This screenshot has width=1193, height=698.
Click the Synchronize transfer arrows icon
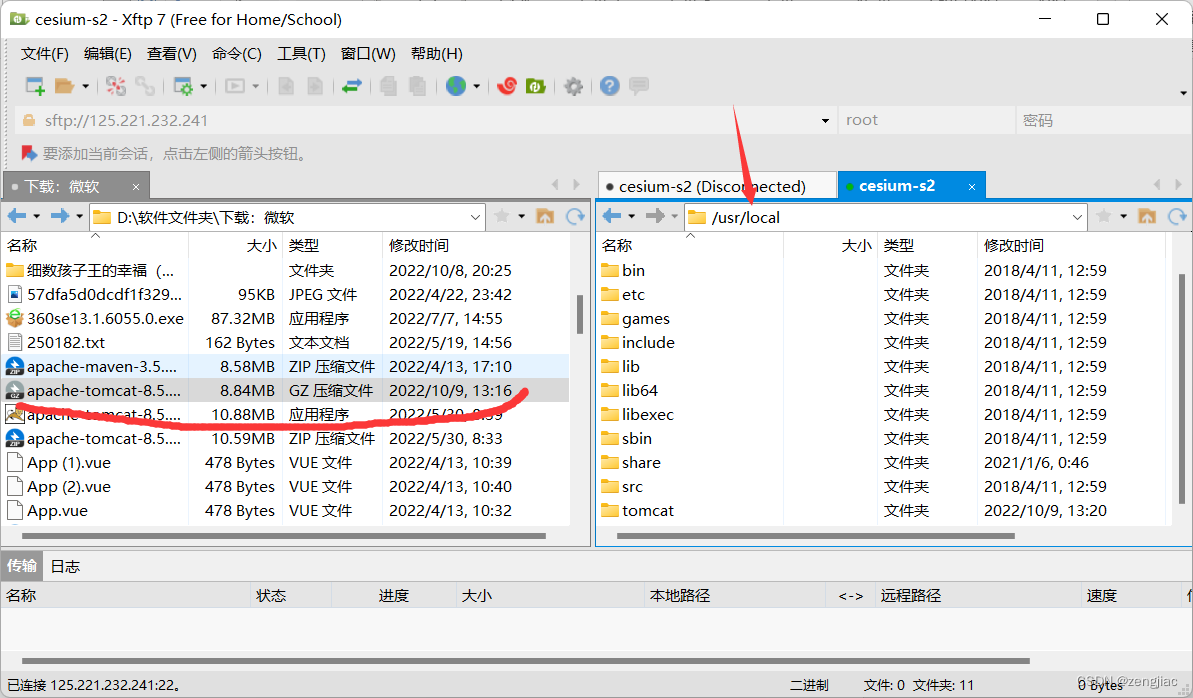[x=351, y=86]
